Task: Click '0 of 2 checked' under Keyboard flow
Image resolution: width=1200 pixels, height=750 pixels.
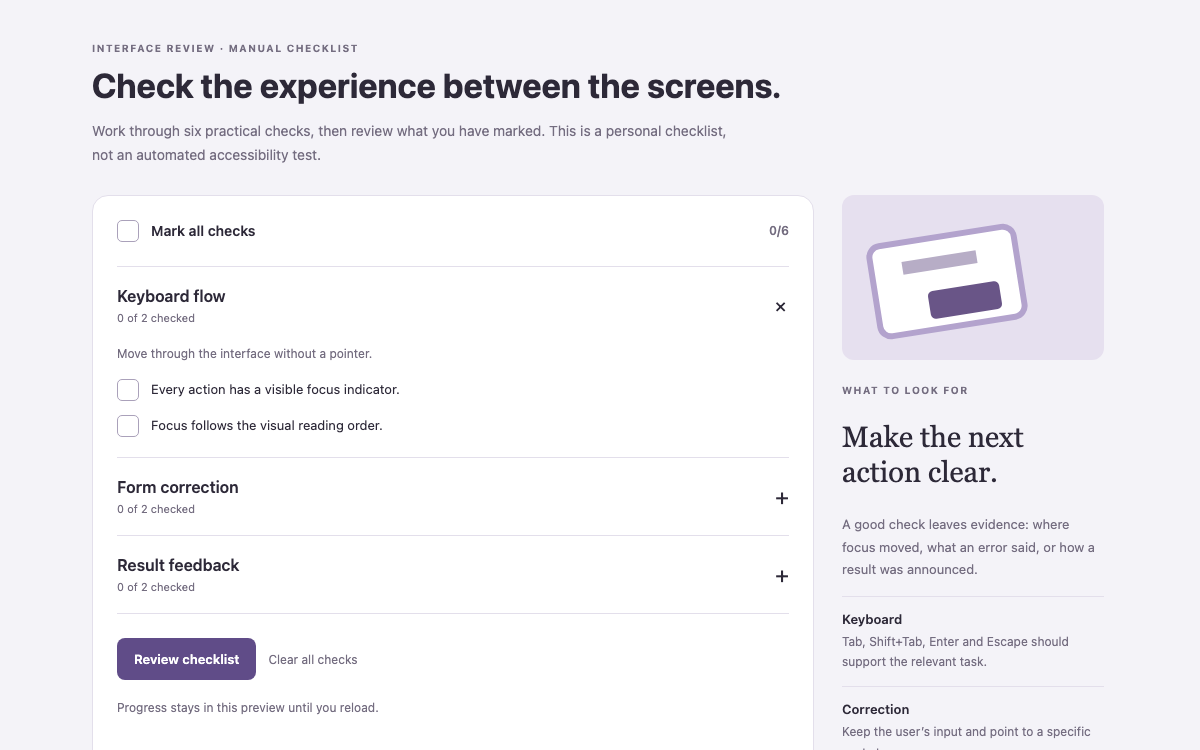Action: click(x=156, y=318)
